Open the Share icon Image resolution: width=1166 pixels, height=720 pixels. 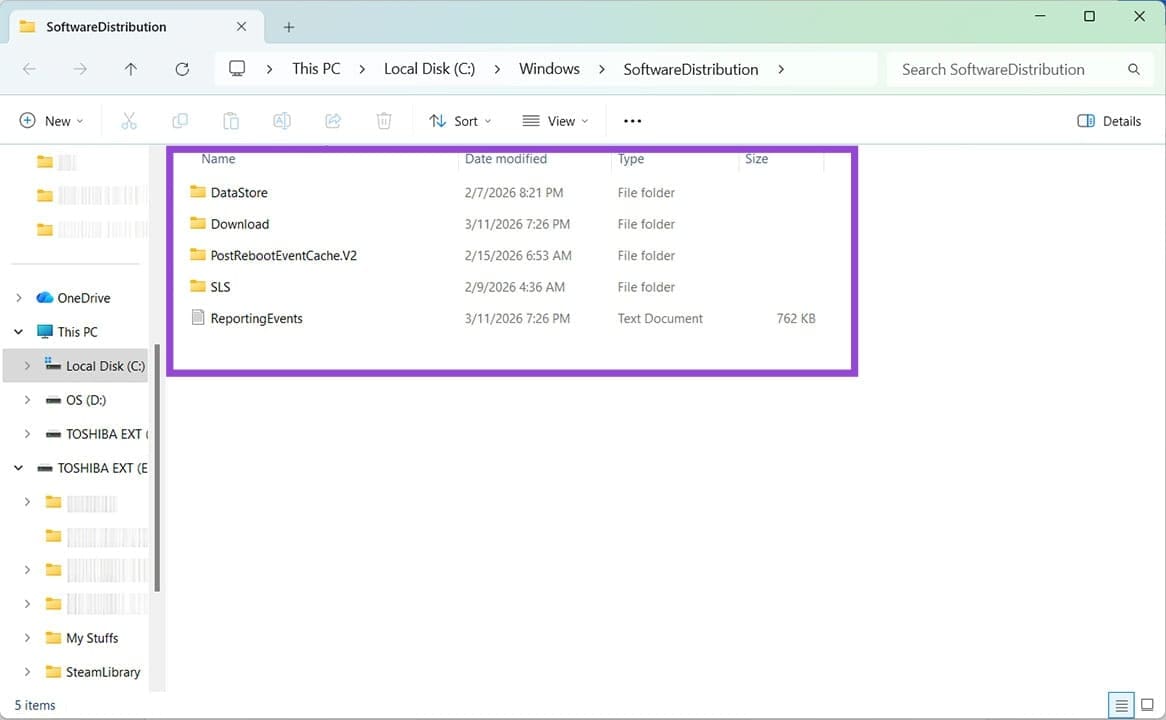click(x=332, y=120)
